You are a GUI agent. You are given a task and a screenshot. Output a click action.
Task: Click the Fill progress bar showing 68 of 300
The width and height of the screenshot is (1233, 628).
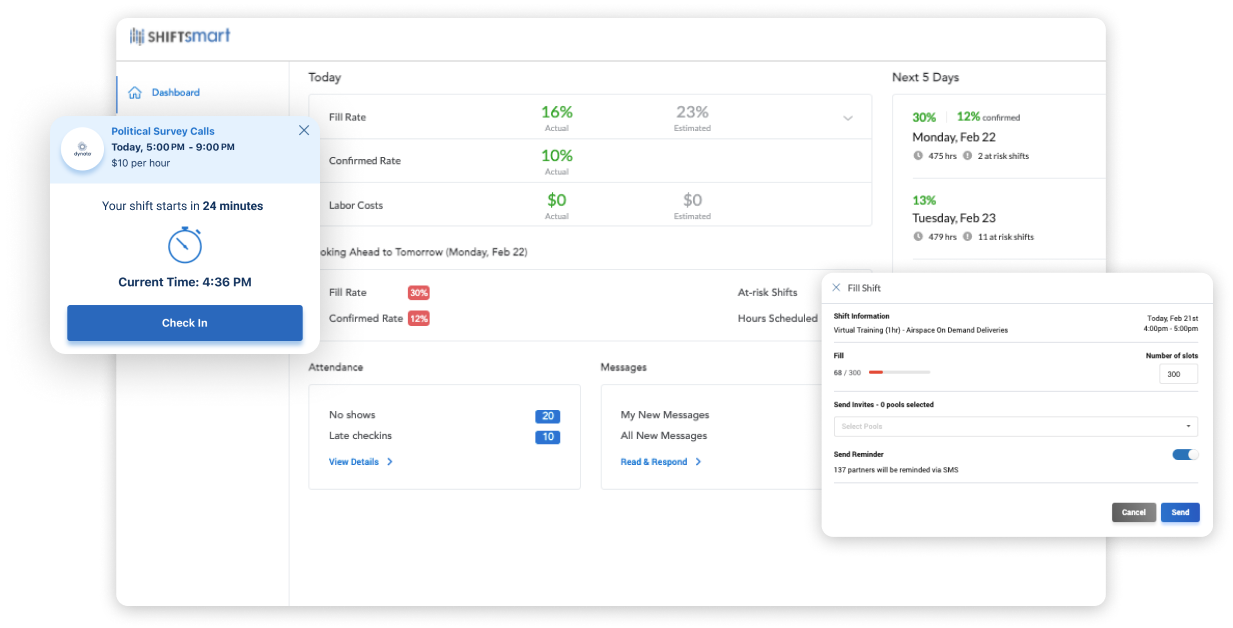[900, 371]
